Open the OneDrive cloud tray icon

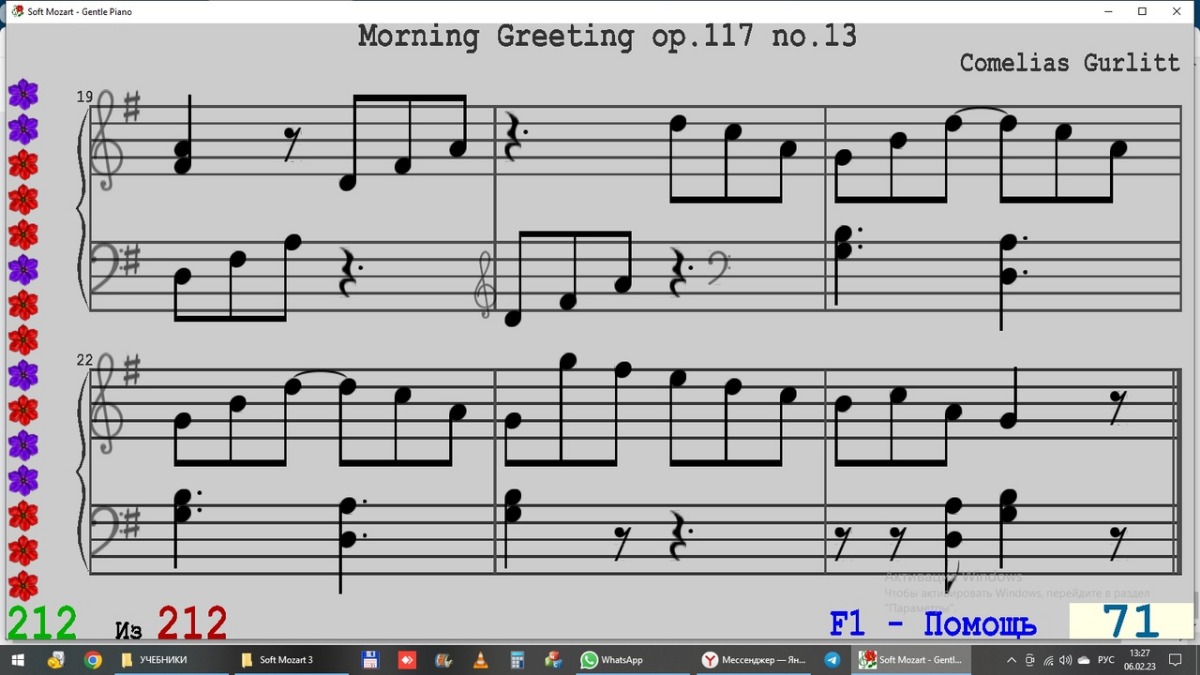tap(1084, 660)
